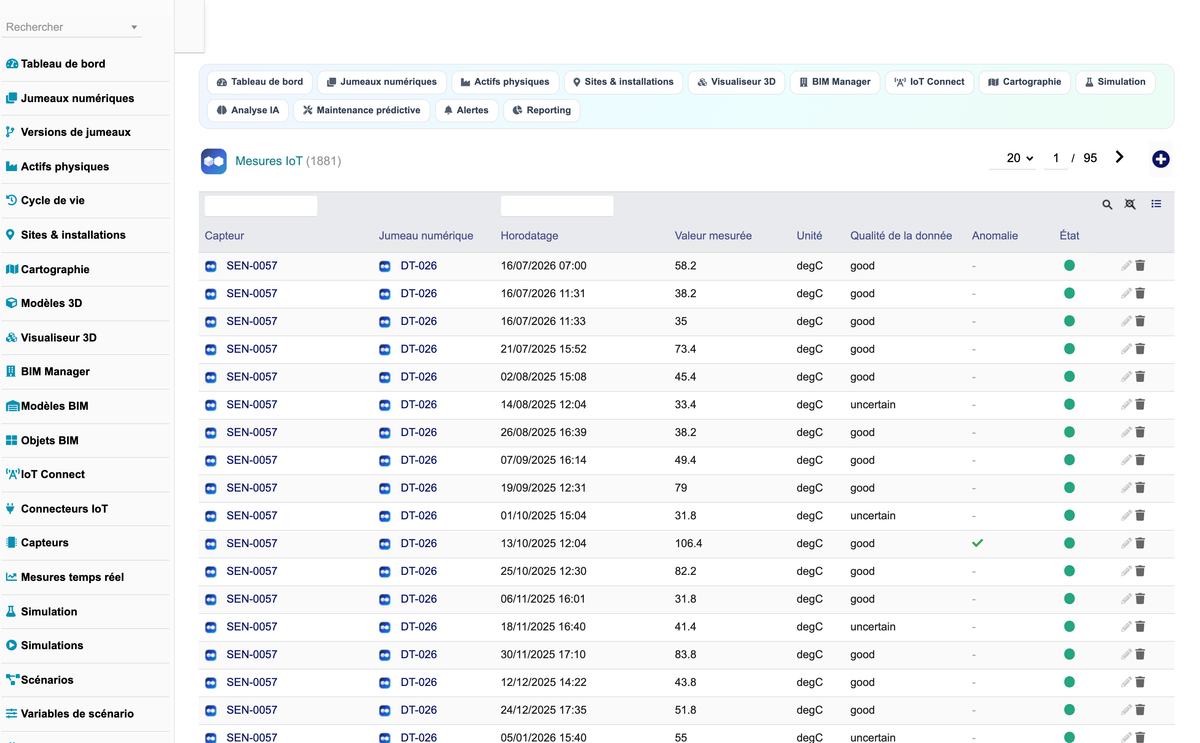Open SEN-0057 link in the 16/07/2026 11:33 row
The image size is (1200, 743).
[x=252, y=322]
